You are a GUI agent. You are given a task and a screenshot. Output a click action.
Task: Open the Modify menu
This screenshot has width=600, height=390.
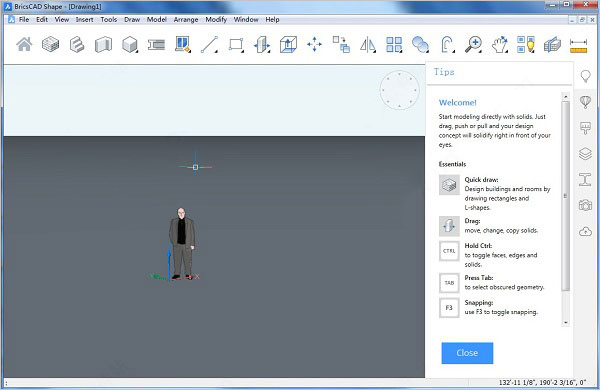tap(216, 20)
